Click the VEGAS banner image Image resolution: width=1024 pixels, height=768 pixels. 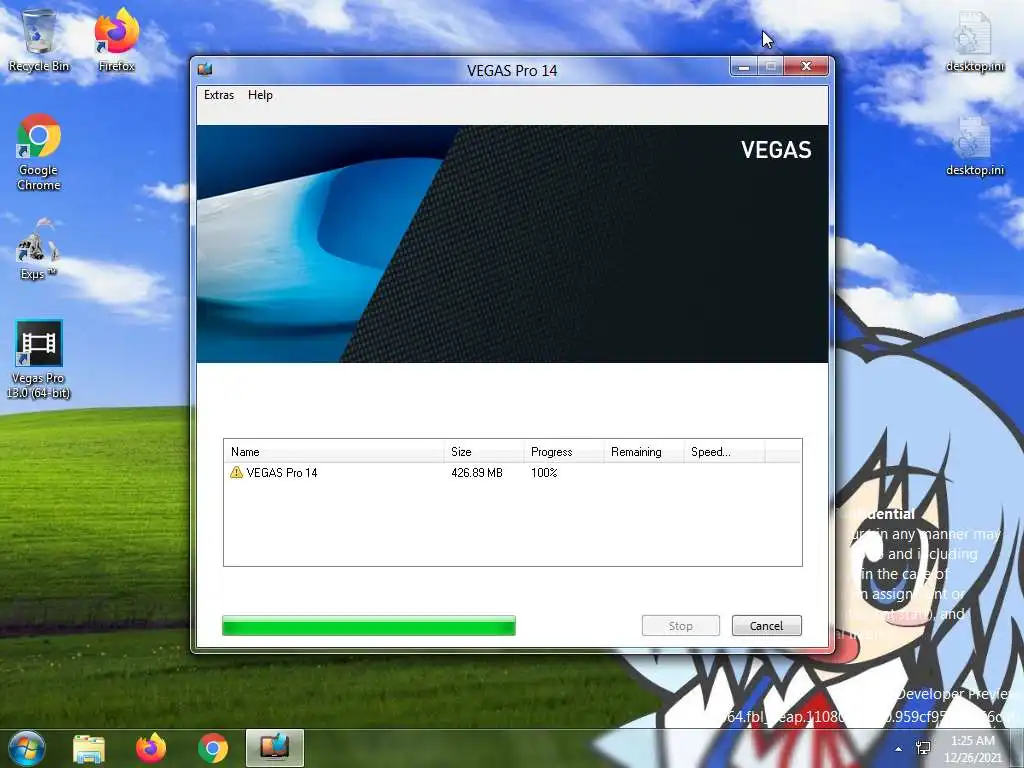pos(512,244)
